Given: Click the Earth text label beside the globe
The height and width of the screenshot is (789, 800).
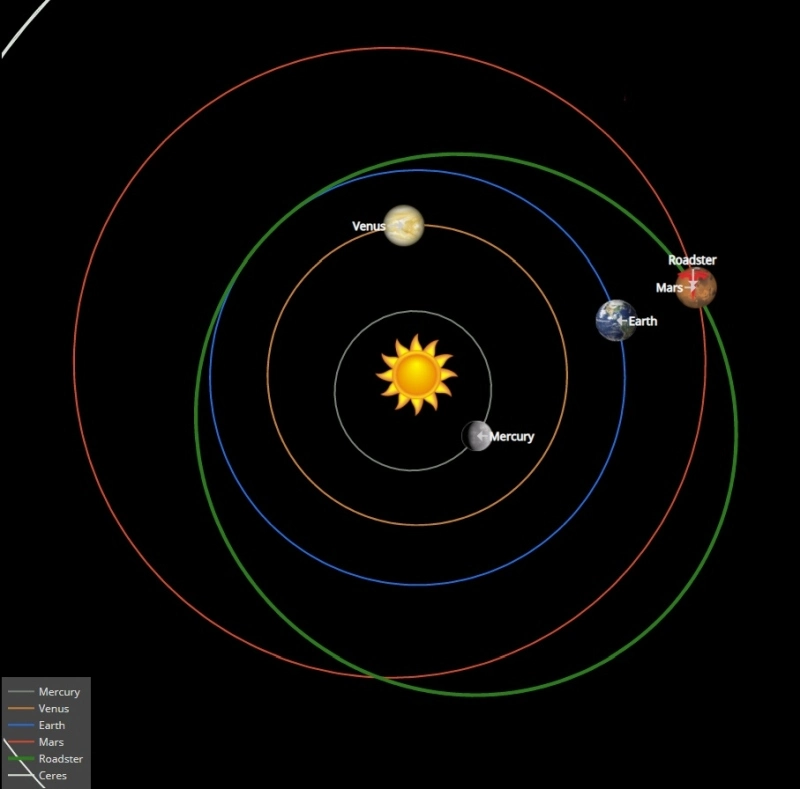Looking at the screenshot, I should coord(644,321).
